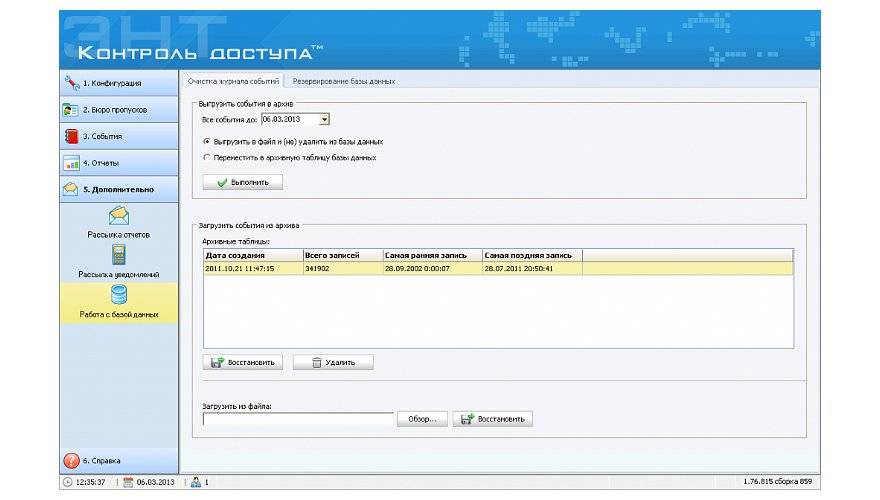Open Рассылка уведомлений phone icon
The image size is (880, 500).
[118, 254]
